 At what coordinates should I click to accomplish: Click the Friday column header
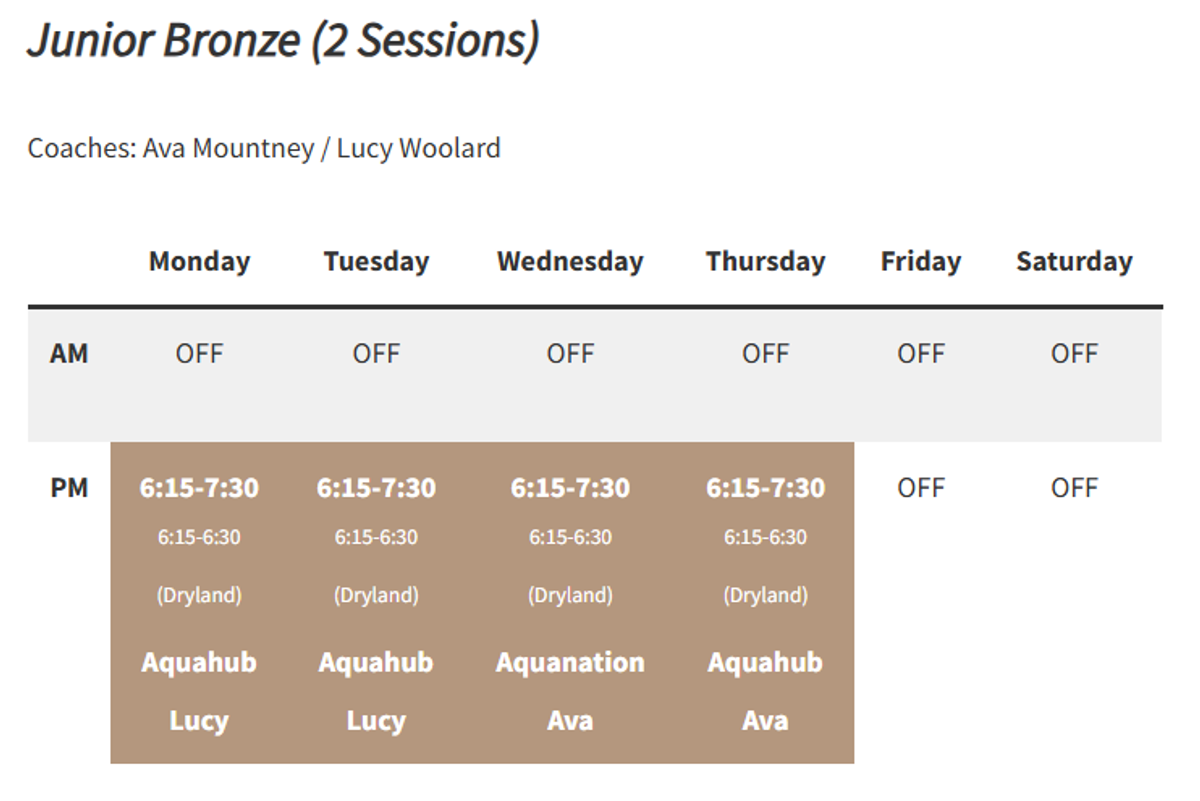click(920, 261)
